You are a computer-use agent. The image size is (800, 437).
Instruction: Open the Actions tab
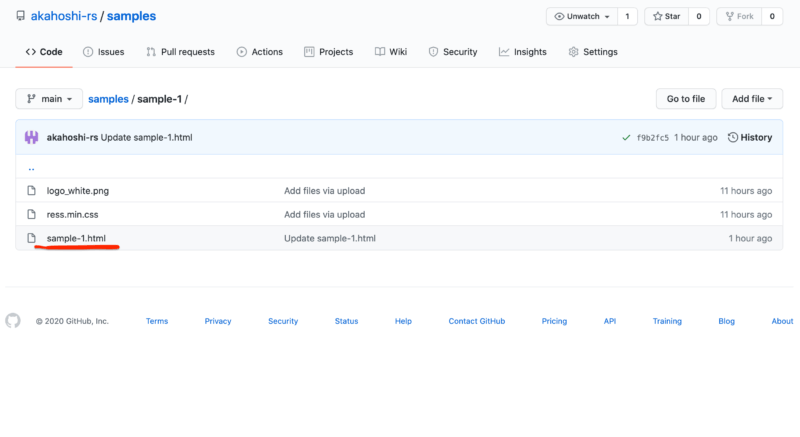(x=260, y=52)
